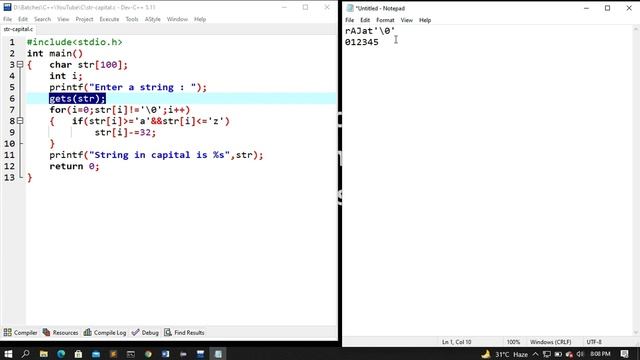Open the Notification Center icon
This screenshot has height=360, width=640.
pos(624,354)
